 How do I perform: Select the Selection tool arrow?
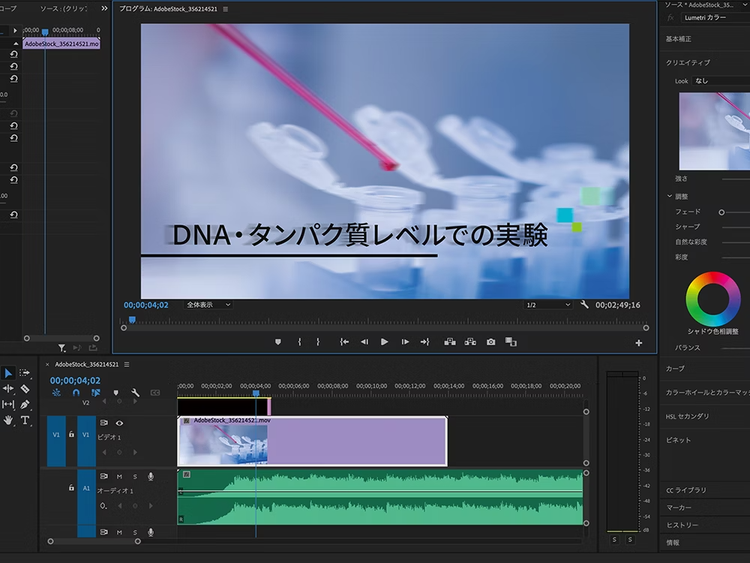tap(8, 373)
